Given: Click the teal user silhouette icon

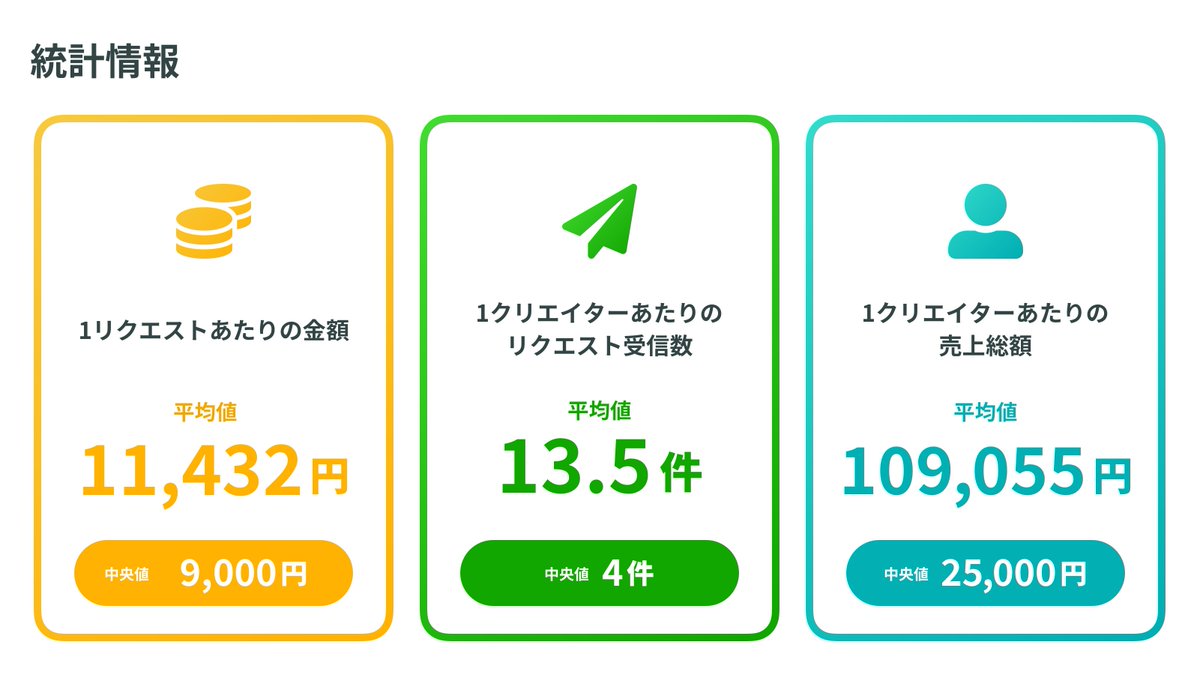Looking at the screenshot, I should point(985,221).
